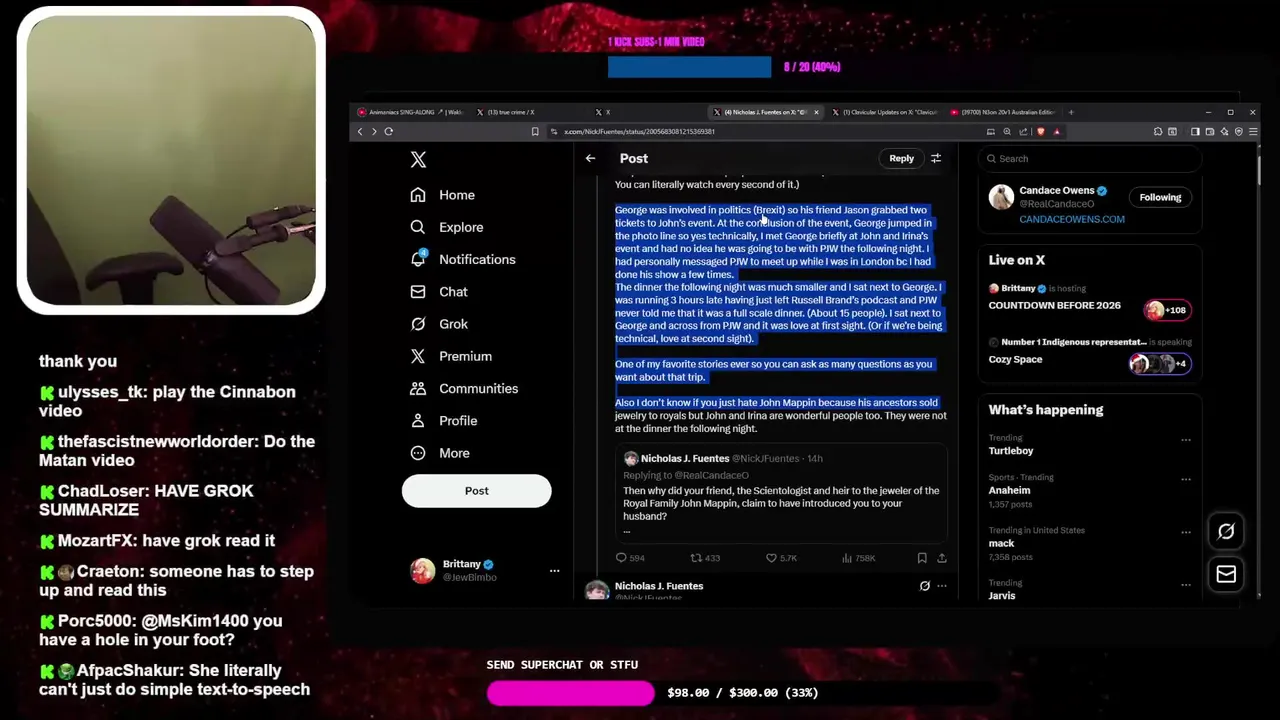This screenshot has height=720, width=1280.
Task: Open more options for Anaheim trend
Action: point(1186,479)
